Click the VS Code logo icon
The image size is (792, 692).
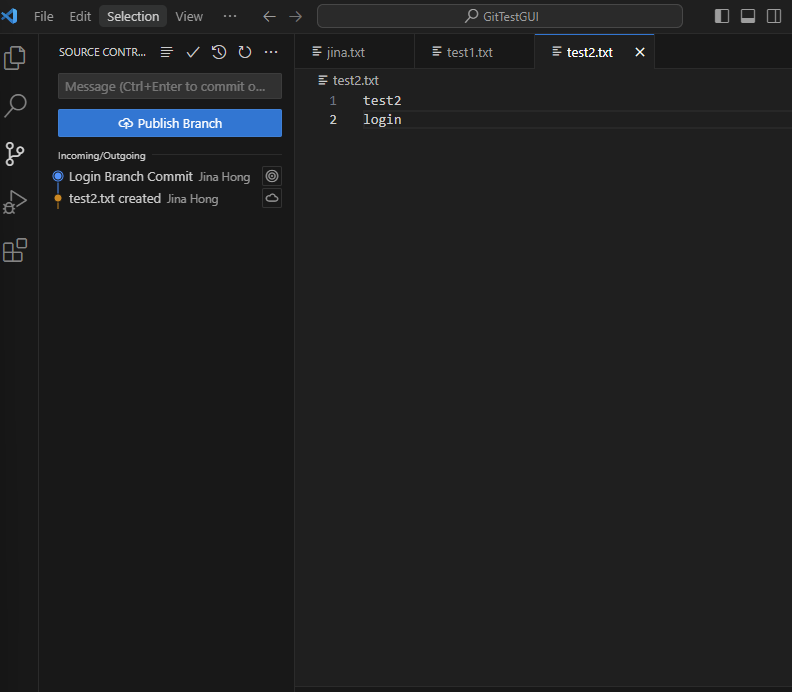[x=9, y=16]
